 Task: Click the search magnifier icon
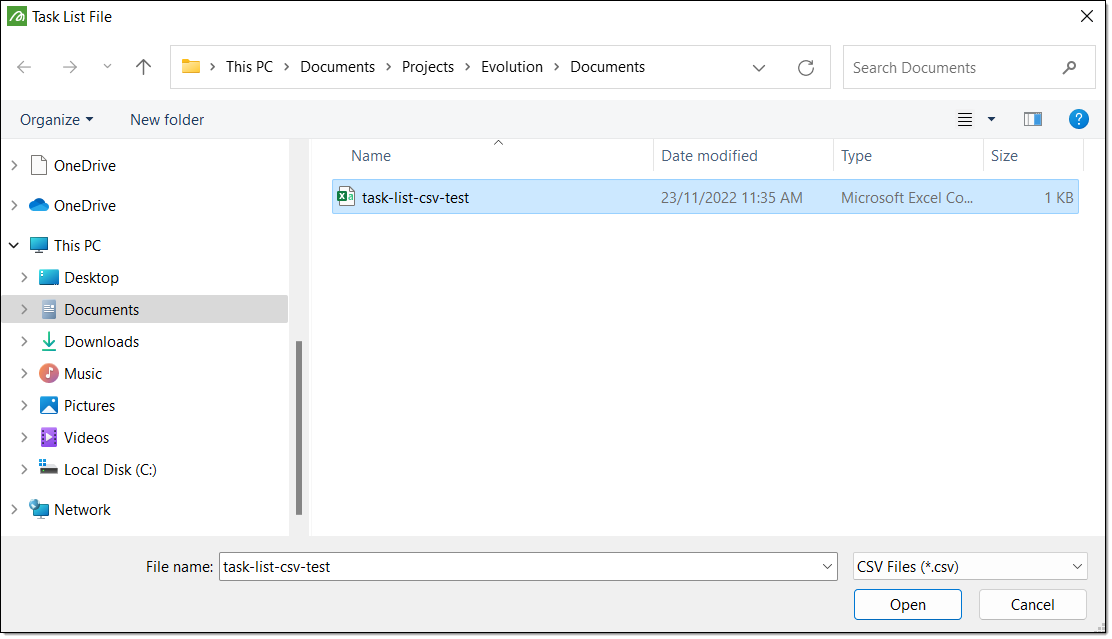1069,67
